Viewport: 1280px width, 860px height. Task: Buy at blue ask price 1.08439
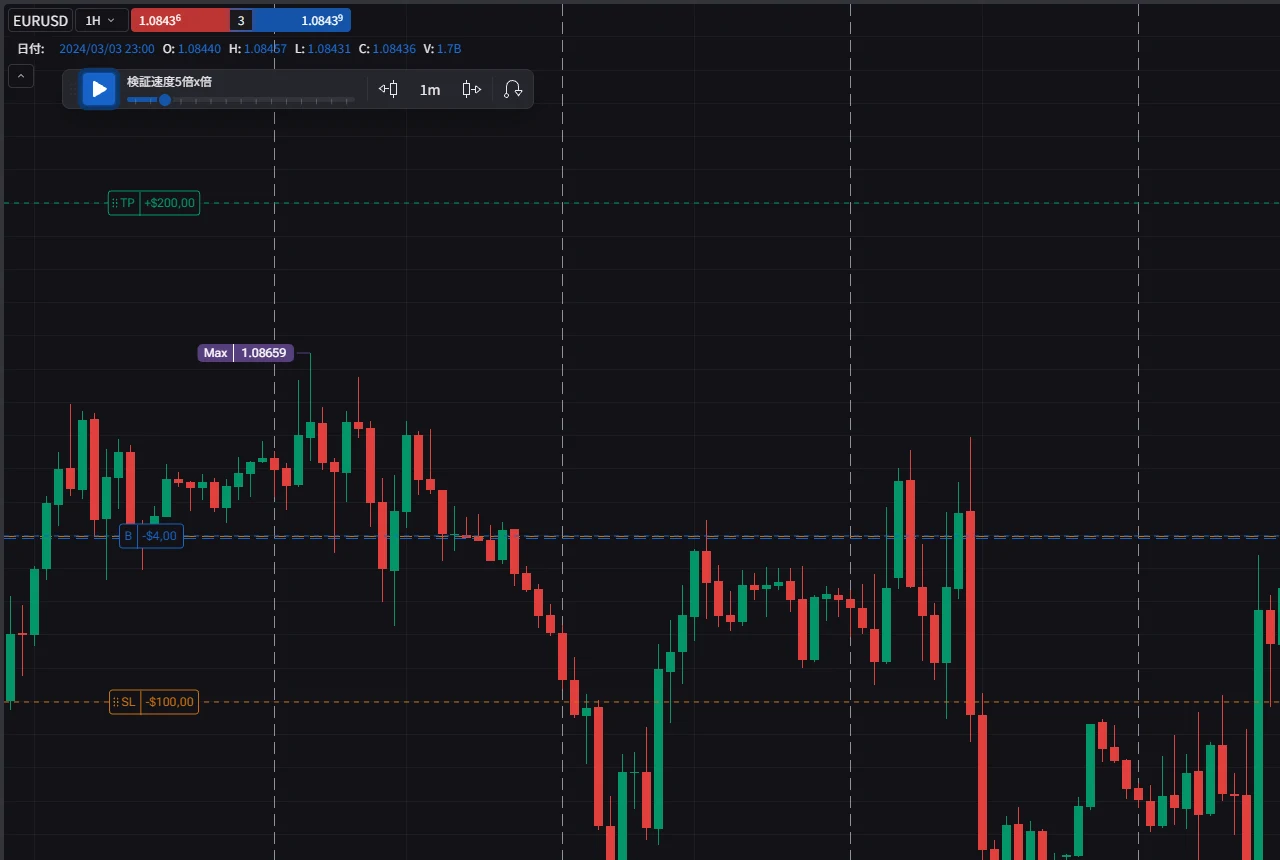(x=301, y=20)
